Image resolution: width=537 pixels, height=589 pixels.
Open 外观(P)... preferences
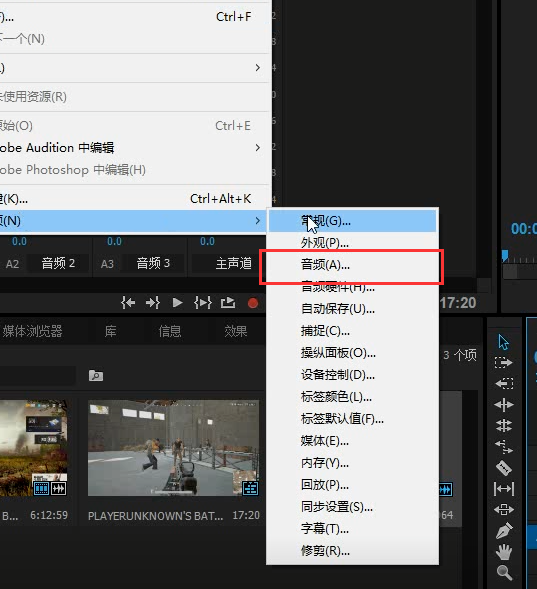352,243
